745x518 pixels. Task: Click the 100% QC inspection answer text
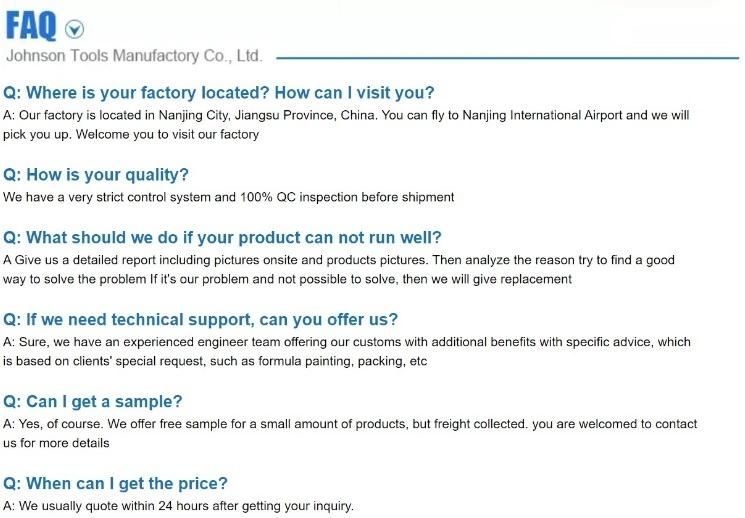pyautogui.click(x=229, y=197)
